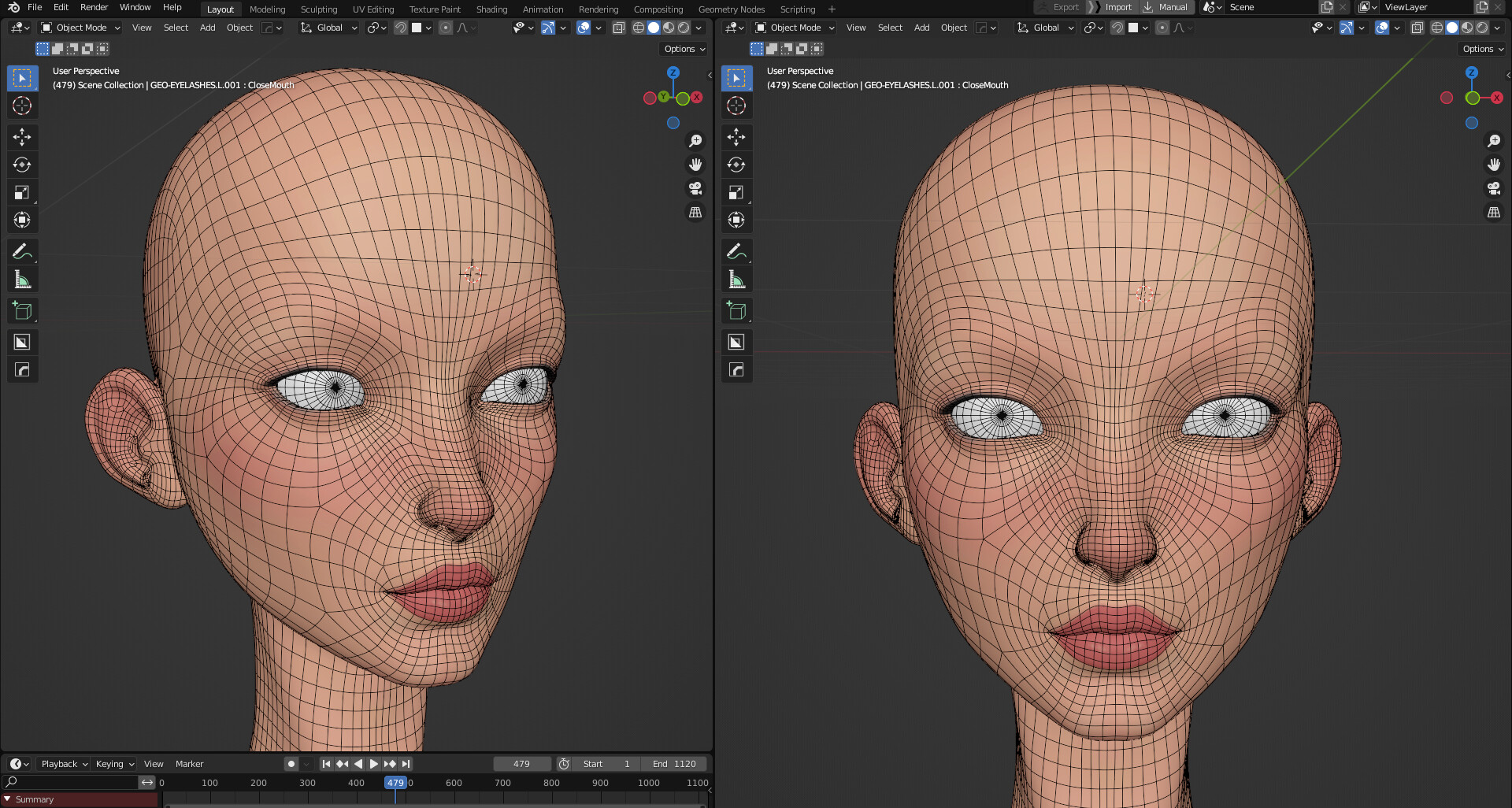
Task: Select the Measure tool
Action: 22,279
